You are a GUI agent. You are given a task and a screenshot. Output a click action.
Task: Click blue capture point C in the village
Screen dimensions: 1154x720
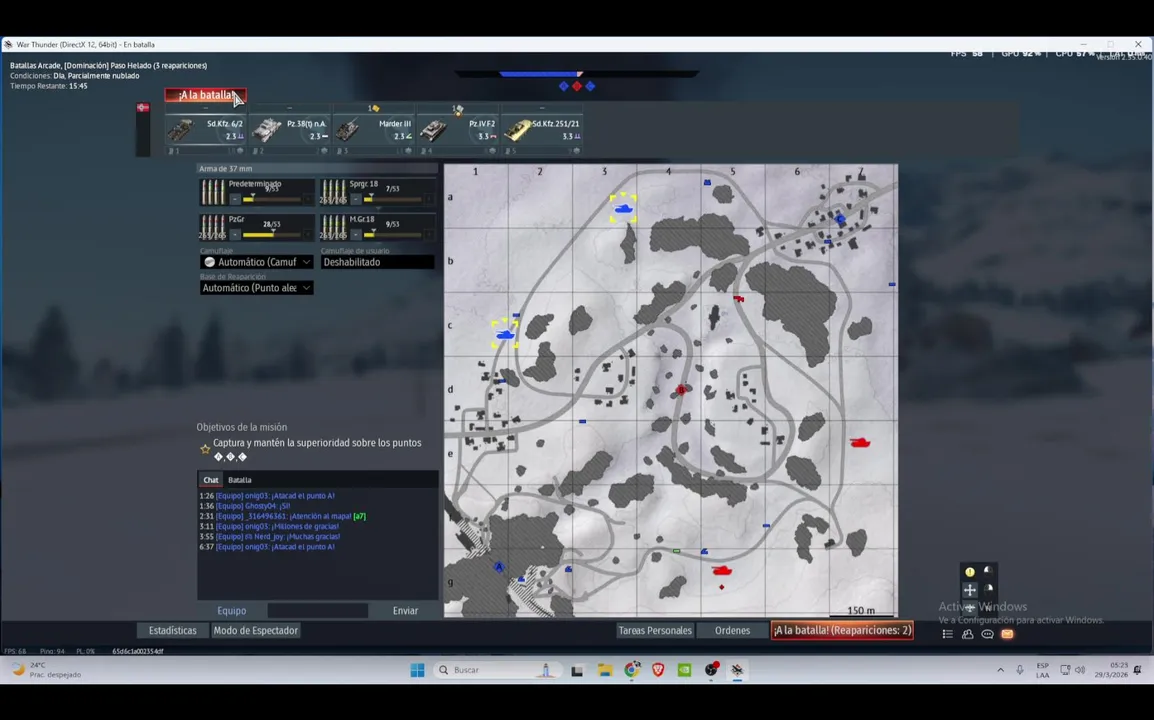[x=840, y=219]
